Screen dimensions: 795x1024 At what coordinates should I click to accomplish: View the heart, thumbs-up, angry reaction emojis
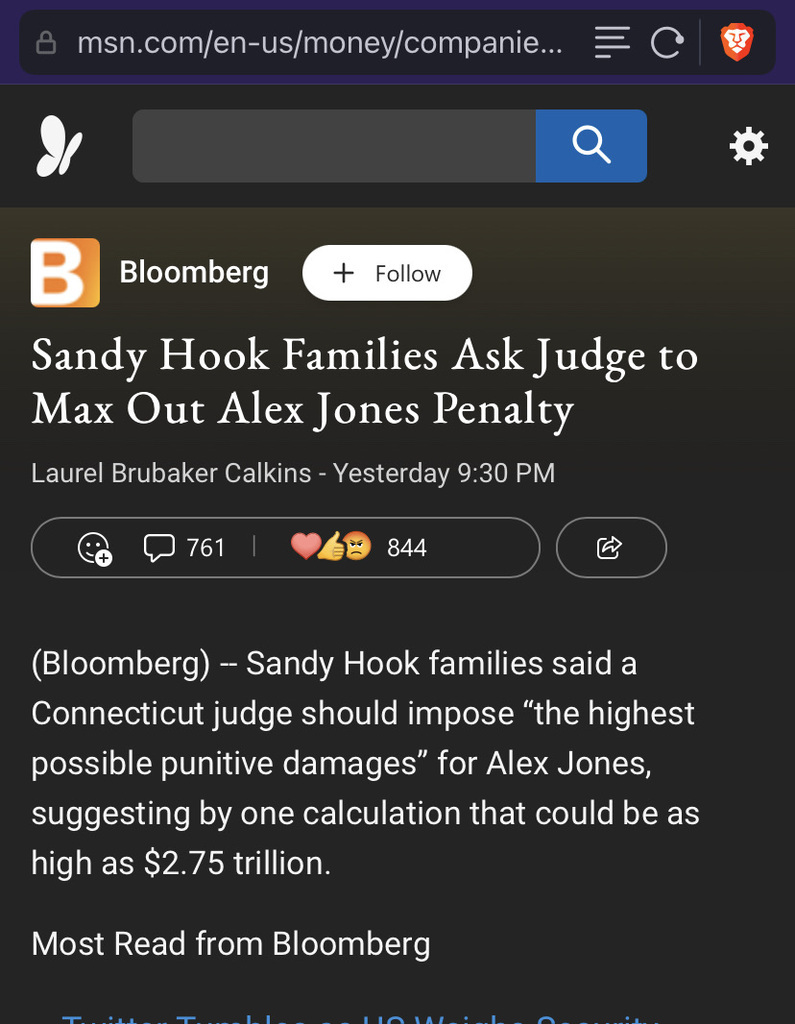tap(331, 547)
